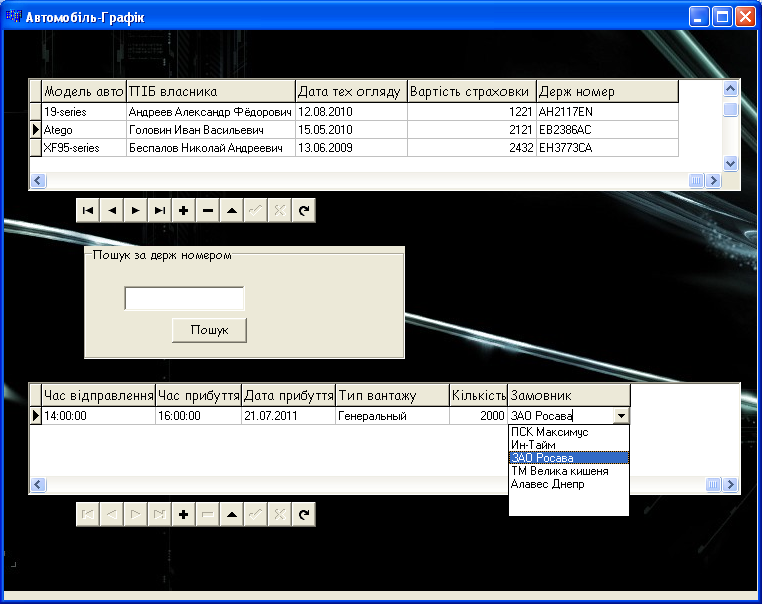This screenshot has height=604, width=762.
Task: Go to next record in upper navigator
Action: pyautogui.click(x=136, y=211)
